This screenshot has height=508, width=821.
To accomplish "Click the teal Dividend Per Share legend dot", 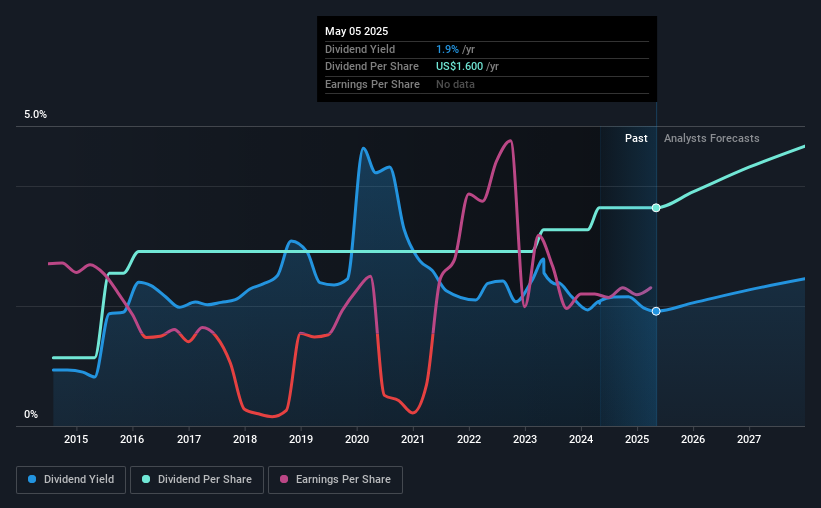I will click(146, 479).
